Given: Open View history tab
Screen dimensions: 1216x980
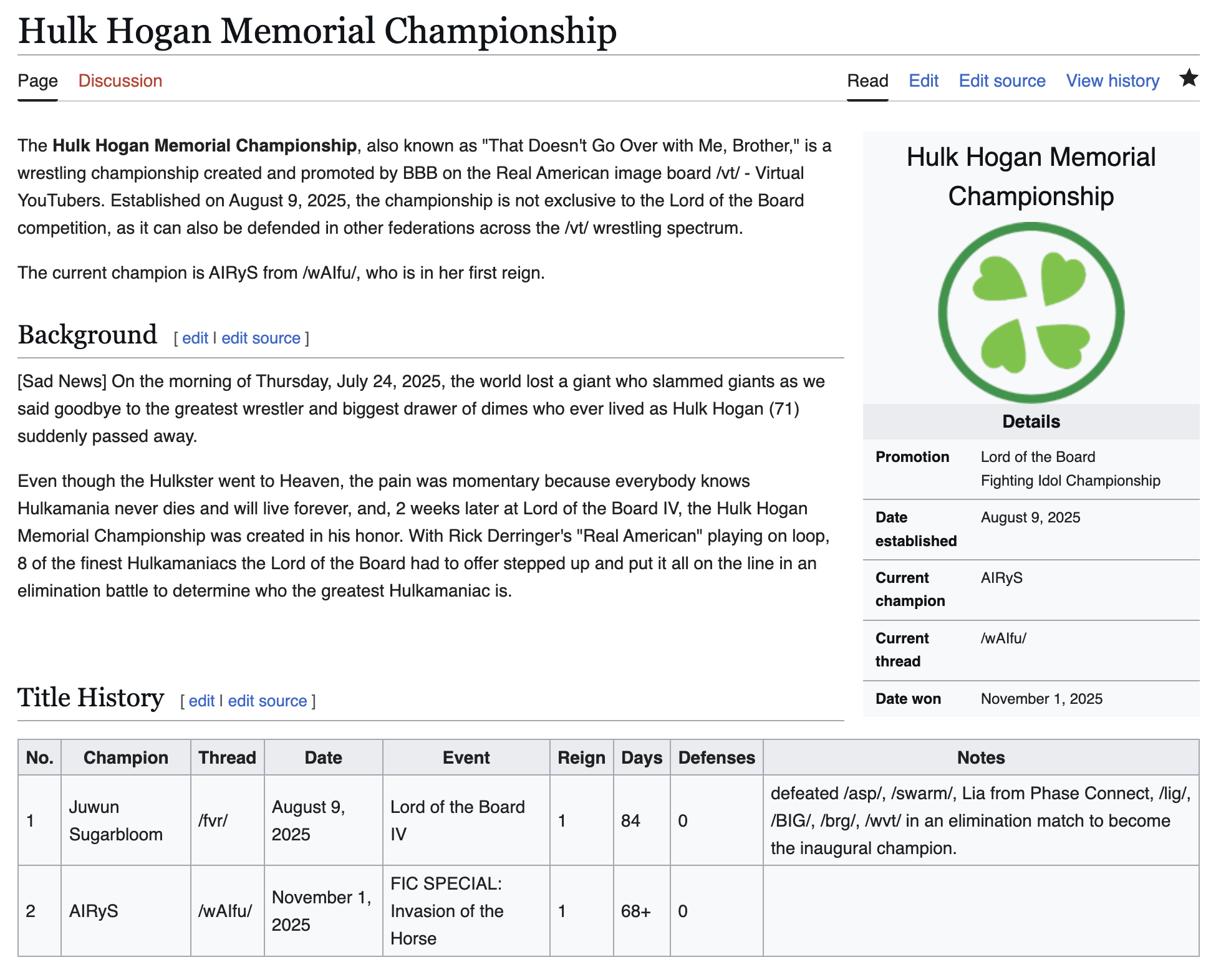Looking at the screenshot, I should 1112,81.
